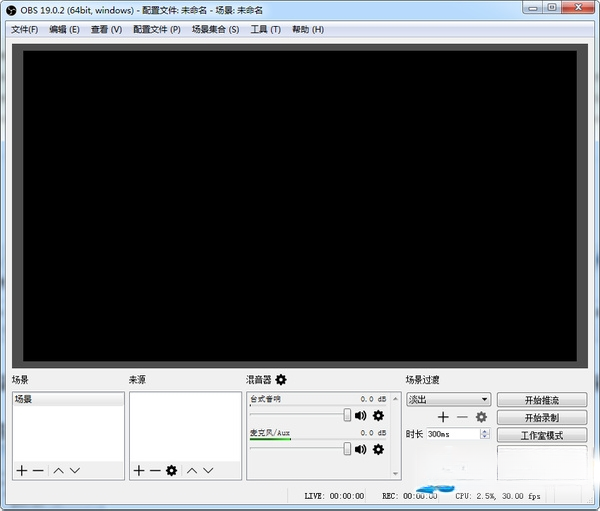The width and height of the screenshot is (600, 511).
Task: Move scene up in 场景 panel
Action: click(59, 470)
